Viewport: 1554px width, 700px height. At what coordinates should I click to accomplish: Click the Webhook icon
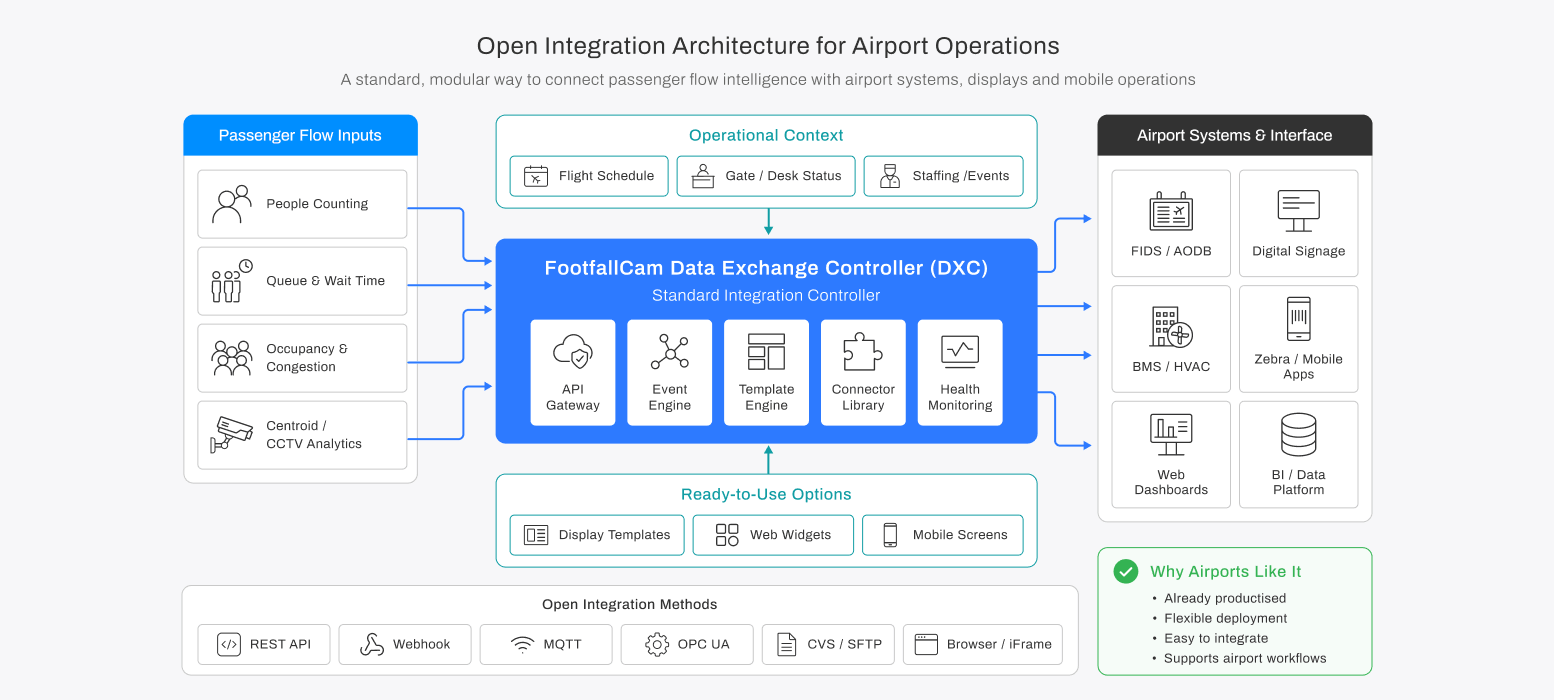click(x=372, y=645)
